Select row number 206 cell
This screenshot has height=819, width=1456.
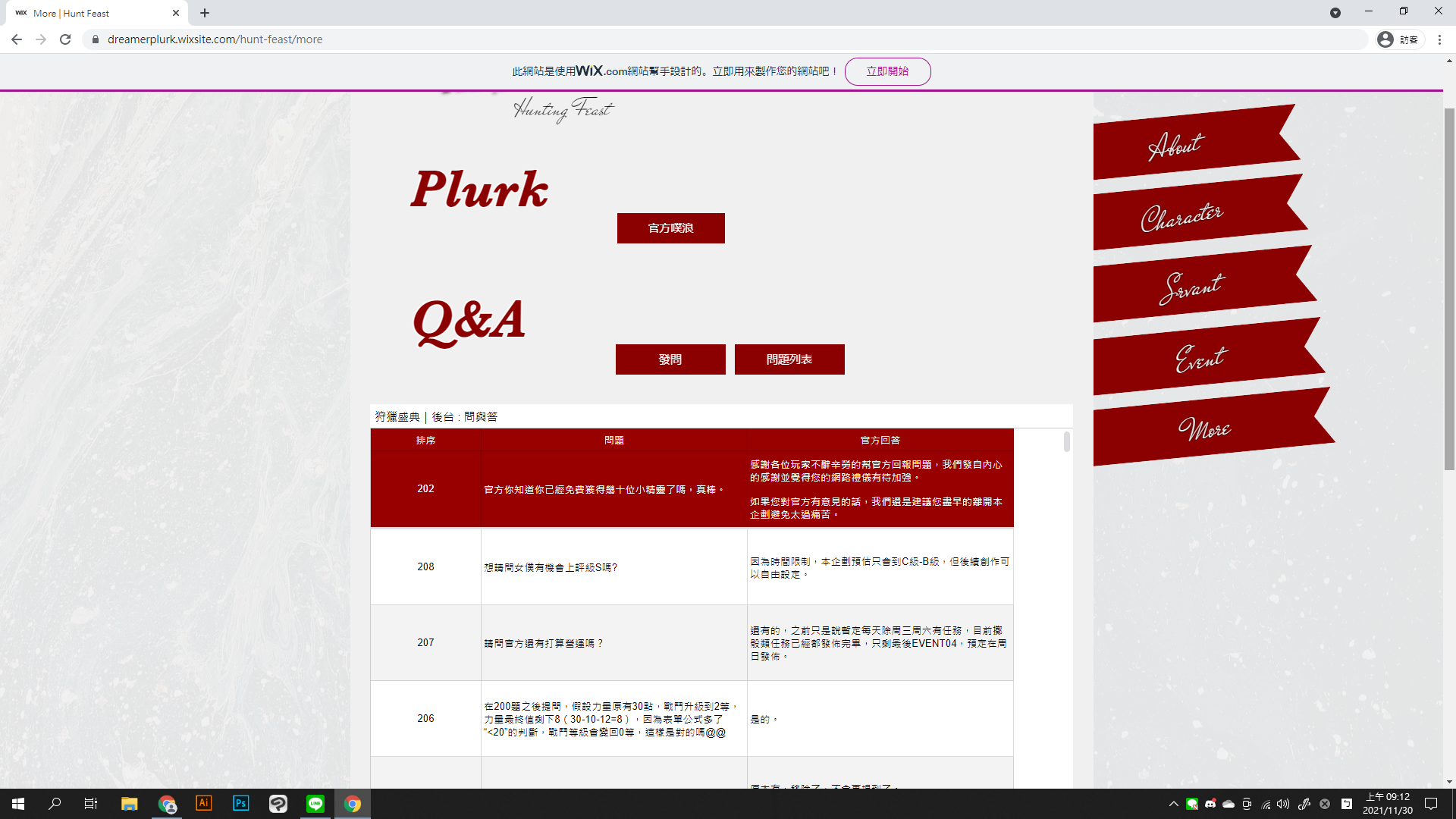(425, 719)
